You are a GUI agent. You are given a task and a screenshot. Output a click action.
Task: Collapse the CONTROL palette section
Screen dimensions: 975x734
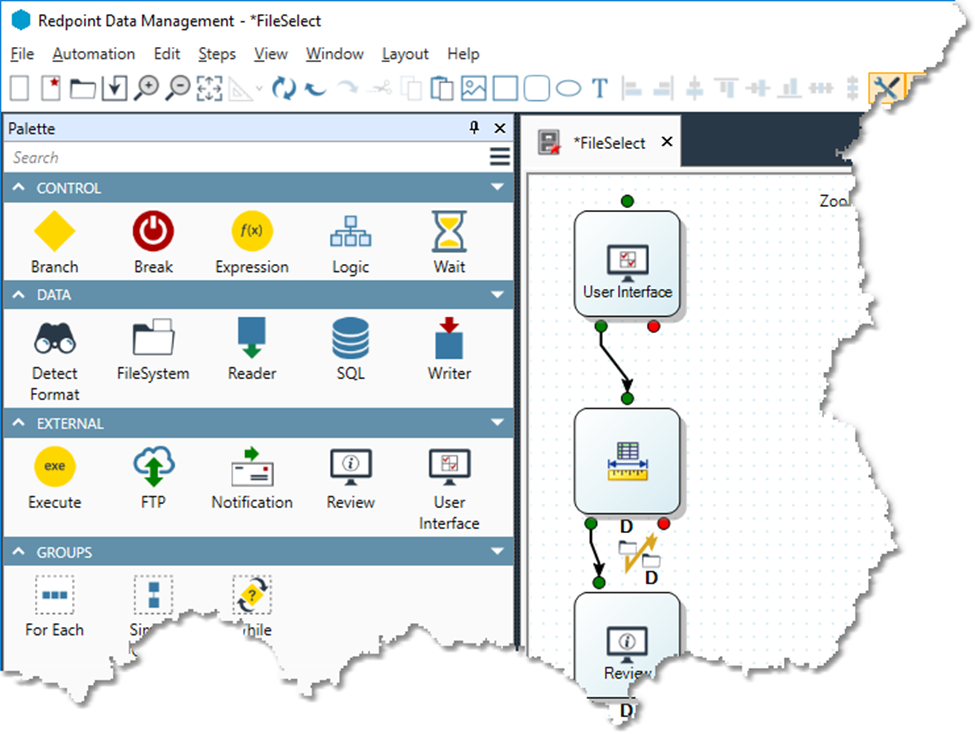(497, 188)
